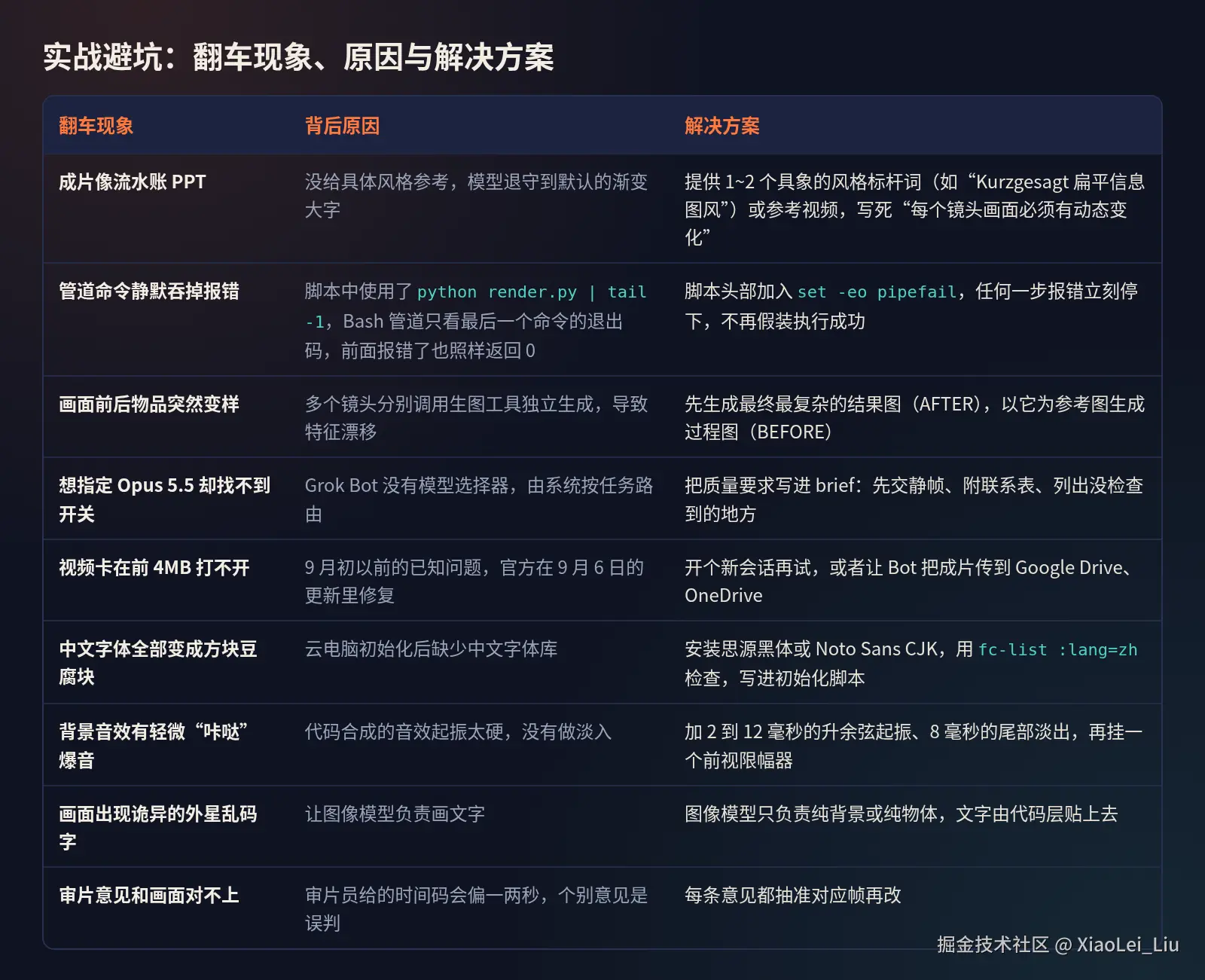Click the reason 代码合成的音效起振太硬
The image size is (1205, 980).
tap(458, 732)
